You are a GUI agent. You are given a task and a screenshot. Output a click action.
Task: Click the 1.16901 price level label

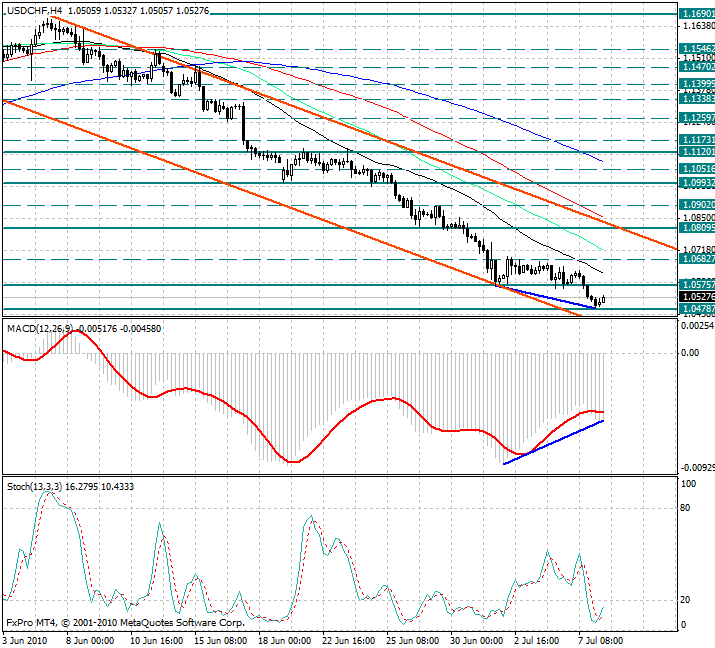pyautogui.click(x=696, y=14)
